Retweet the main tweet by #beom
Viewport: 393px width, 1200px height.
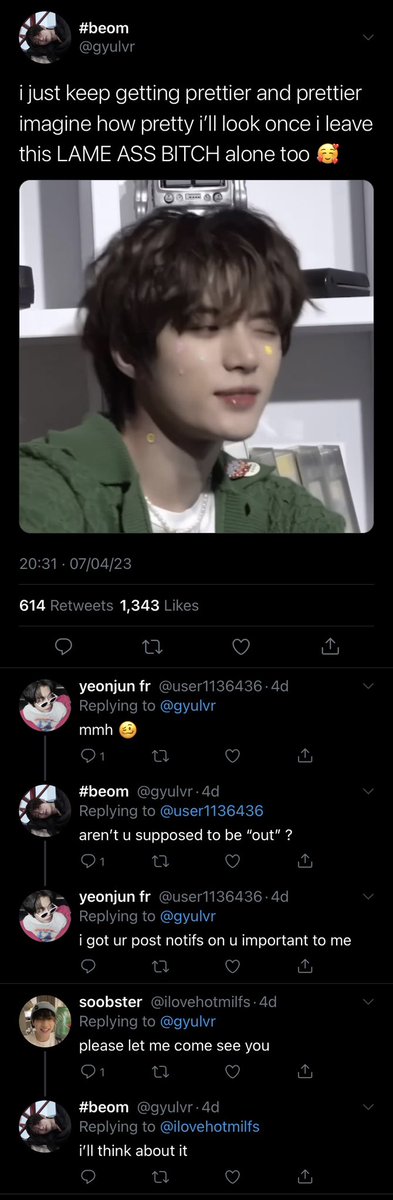point(152,648)
